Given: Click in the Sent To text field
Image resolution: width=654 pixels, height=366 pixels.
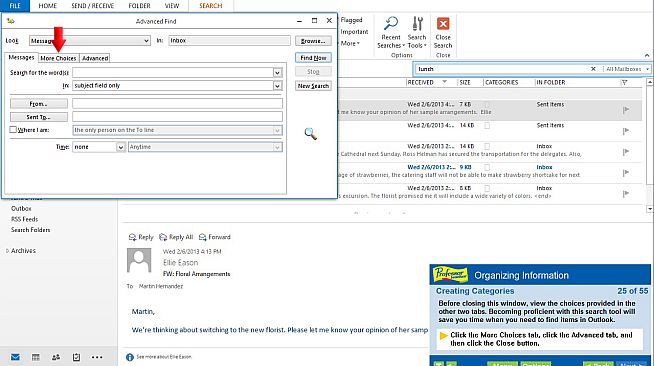Looking at the screenshot, I should tap(177, 117).
